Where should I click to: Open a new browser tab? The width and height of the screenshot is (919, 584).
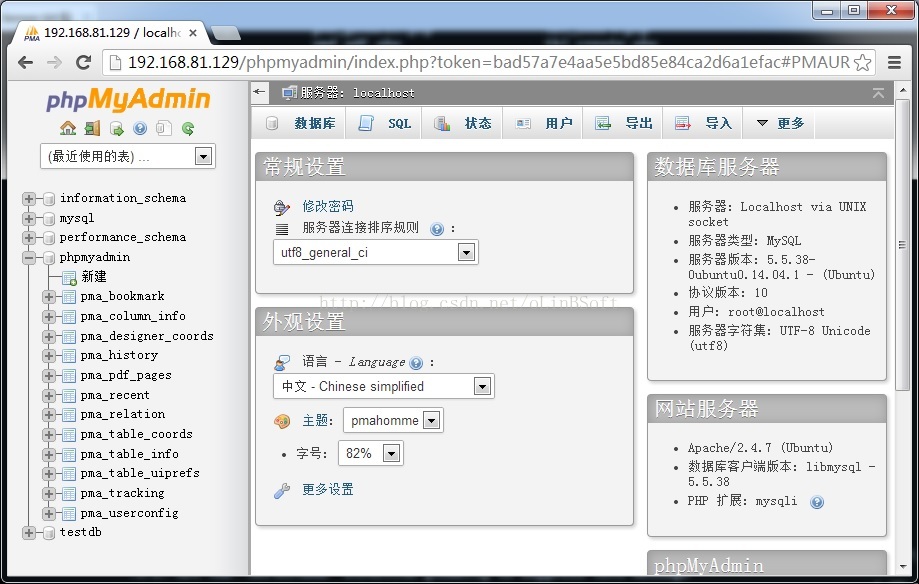click(226, 33)
